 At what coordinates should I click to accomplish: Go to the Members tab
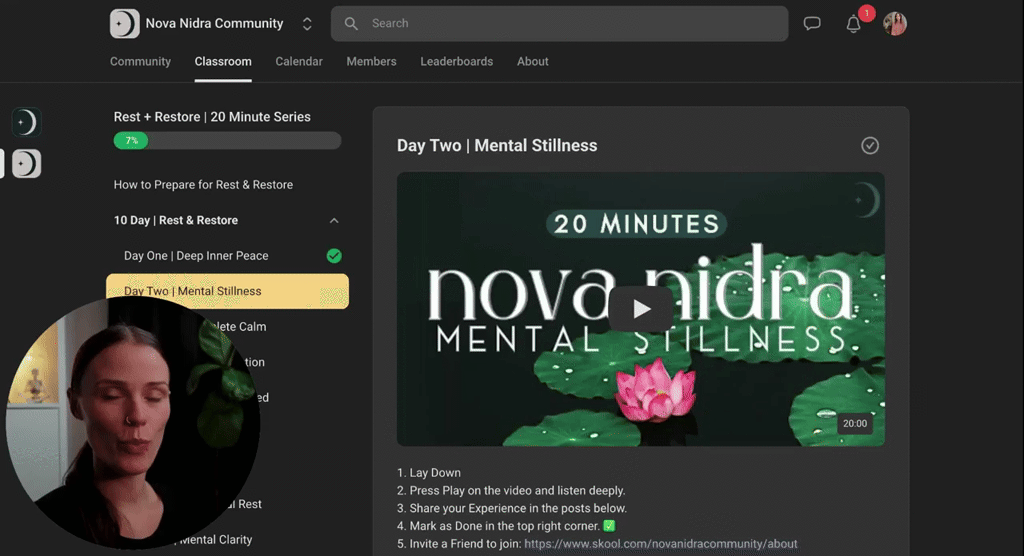pyautogui.click(x=372, y=61)
